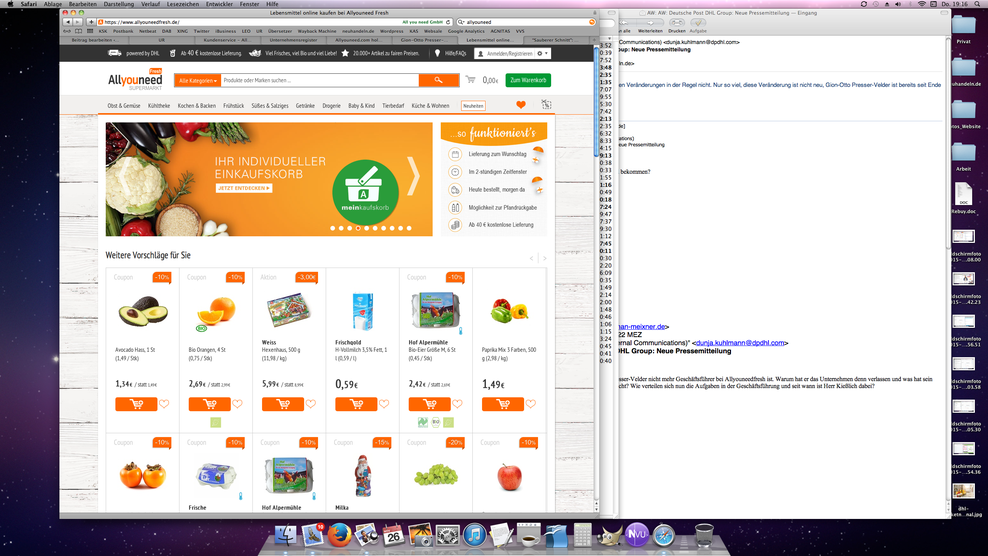This screenshot has width=988, height=556.
Task: Open iTunes from the Dock
Action: click(475, 536)
